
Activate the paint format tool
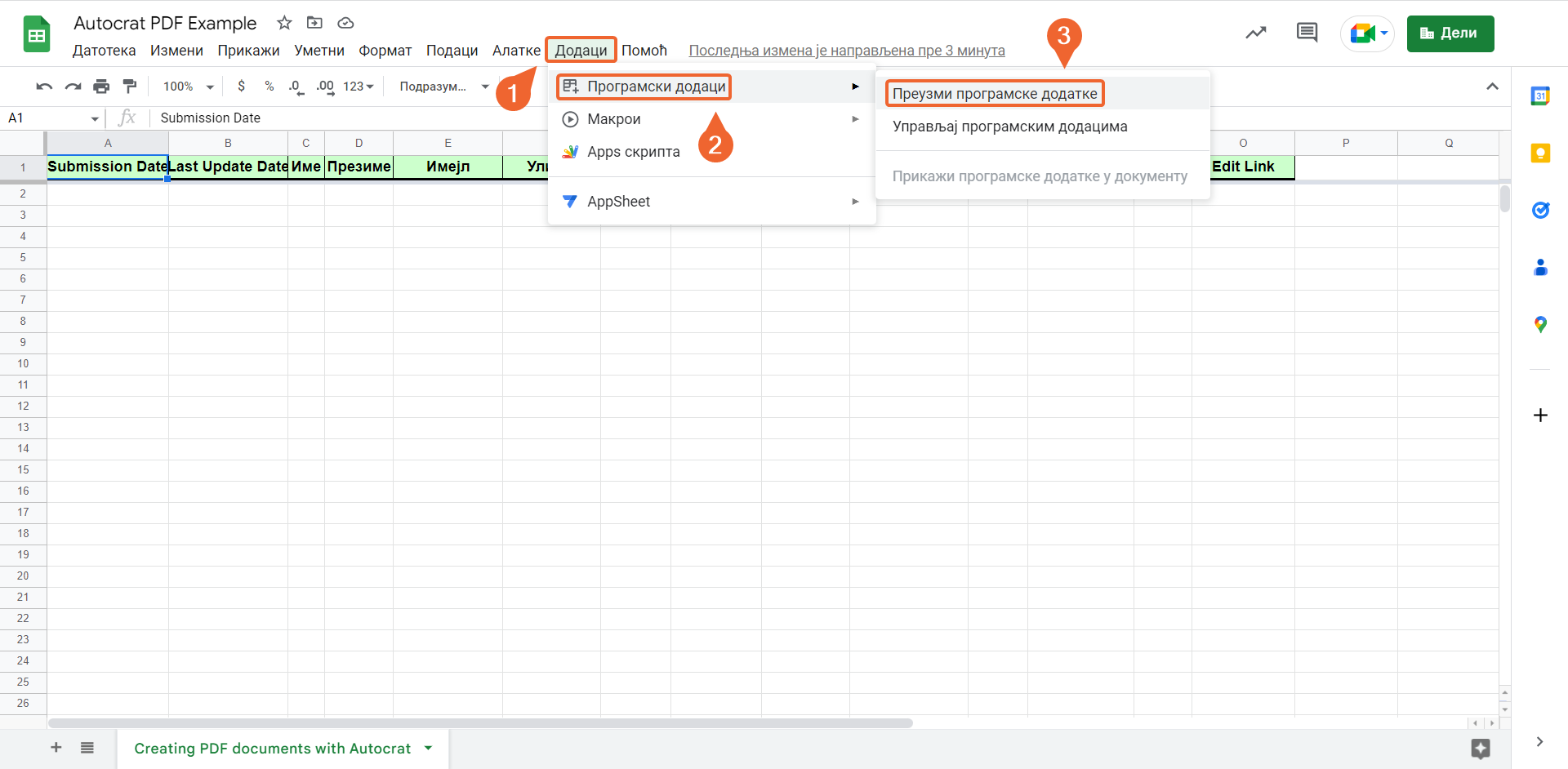pos(130,87)
